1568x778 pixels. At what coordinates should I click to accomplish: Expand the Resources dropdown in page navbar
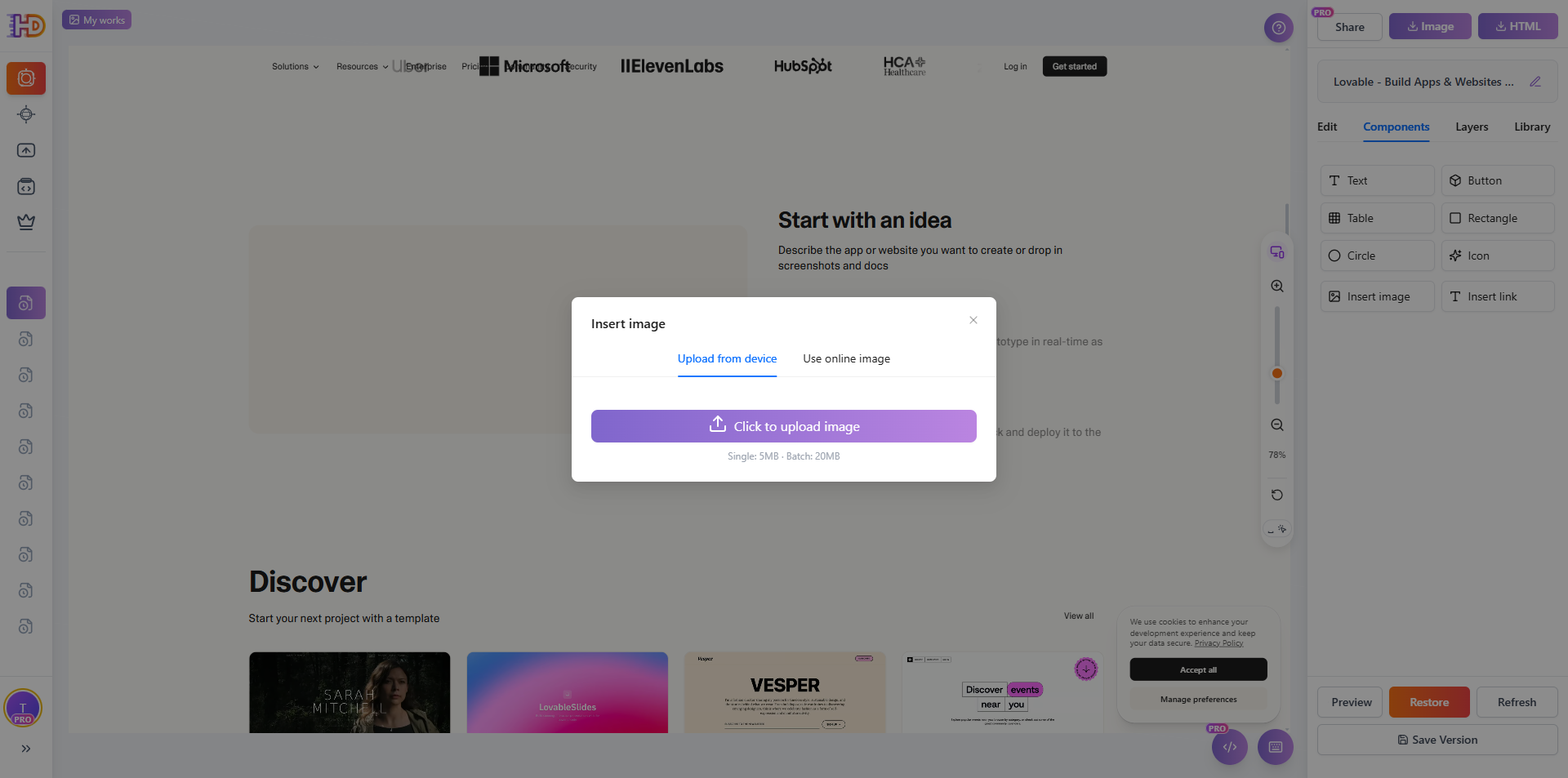[362, 67]
